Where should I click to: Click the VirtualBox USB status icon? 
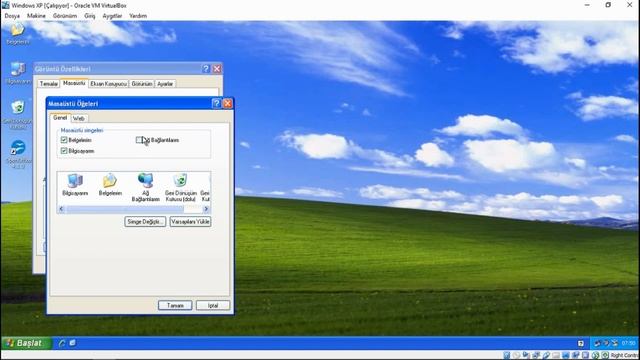coord(546,355)
